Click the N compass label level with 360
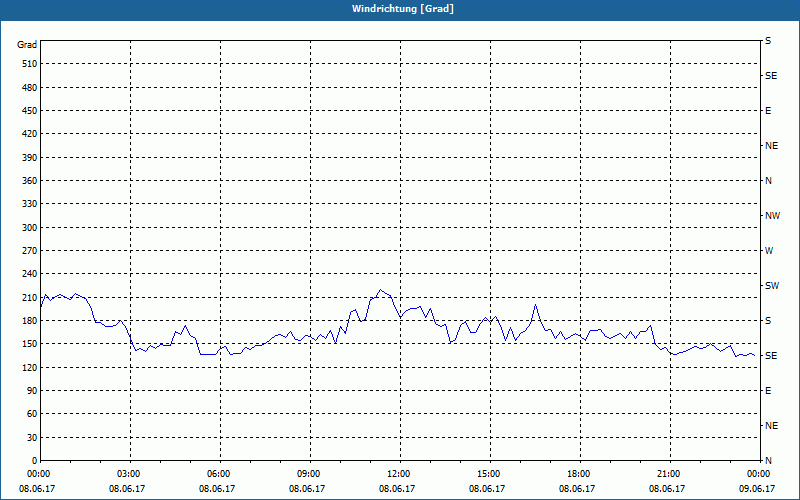The width and height of the screenshot is (800, 500). click(x=768, y=181)
